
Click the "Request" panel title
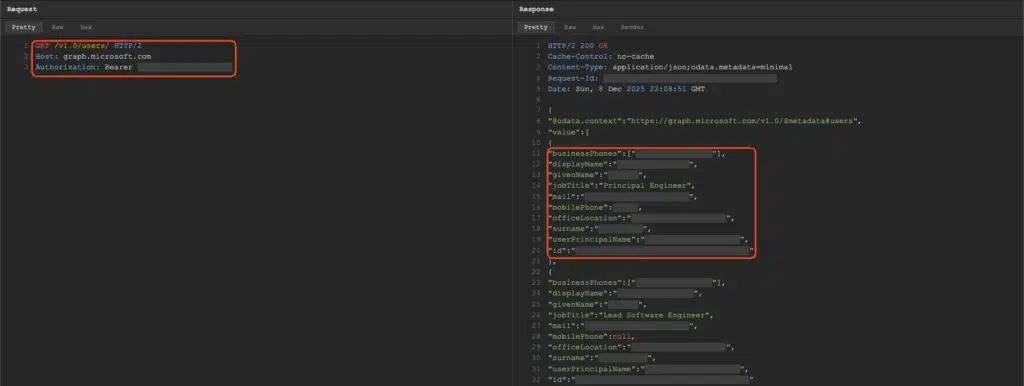click(x=22, y=9)
